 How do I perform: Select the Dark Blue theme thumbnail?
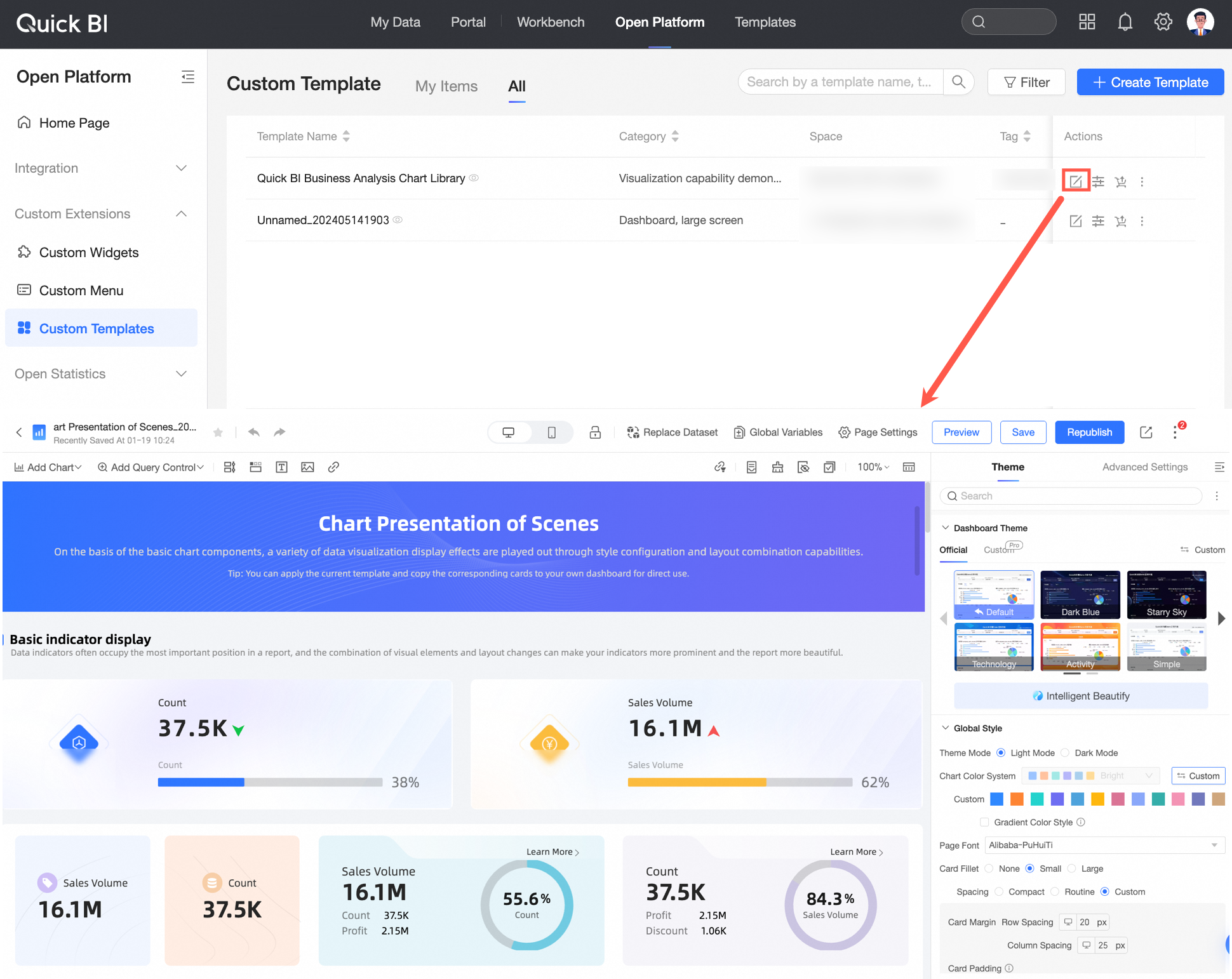(x=1080, y=594)
